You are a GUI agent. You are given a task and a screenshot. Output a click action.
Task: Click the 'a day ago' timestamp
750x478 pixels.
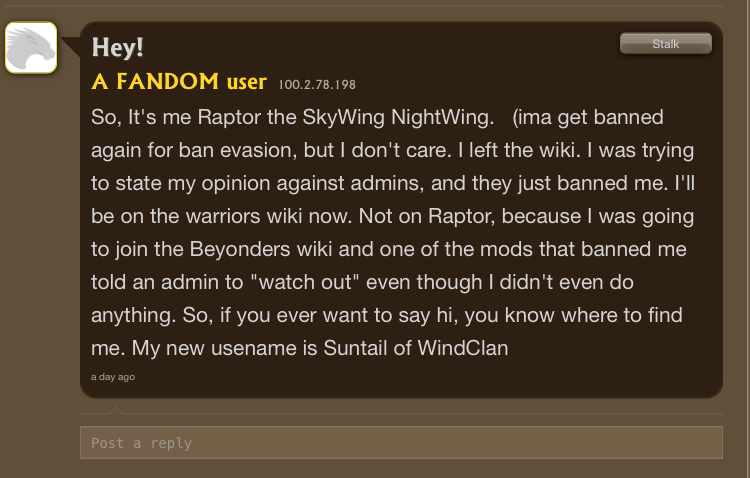tap(113, 377)
